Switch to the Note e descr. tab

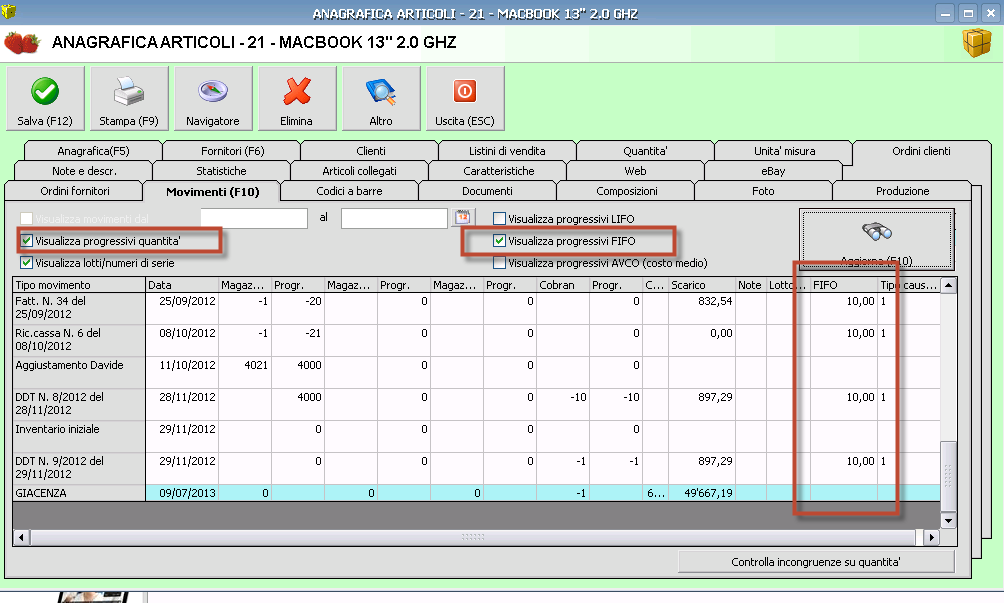coord(84,171)
